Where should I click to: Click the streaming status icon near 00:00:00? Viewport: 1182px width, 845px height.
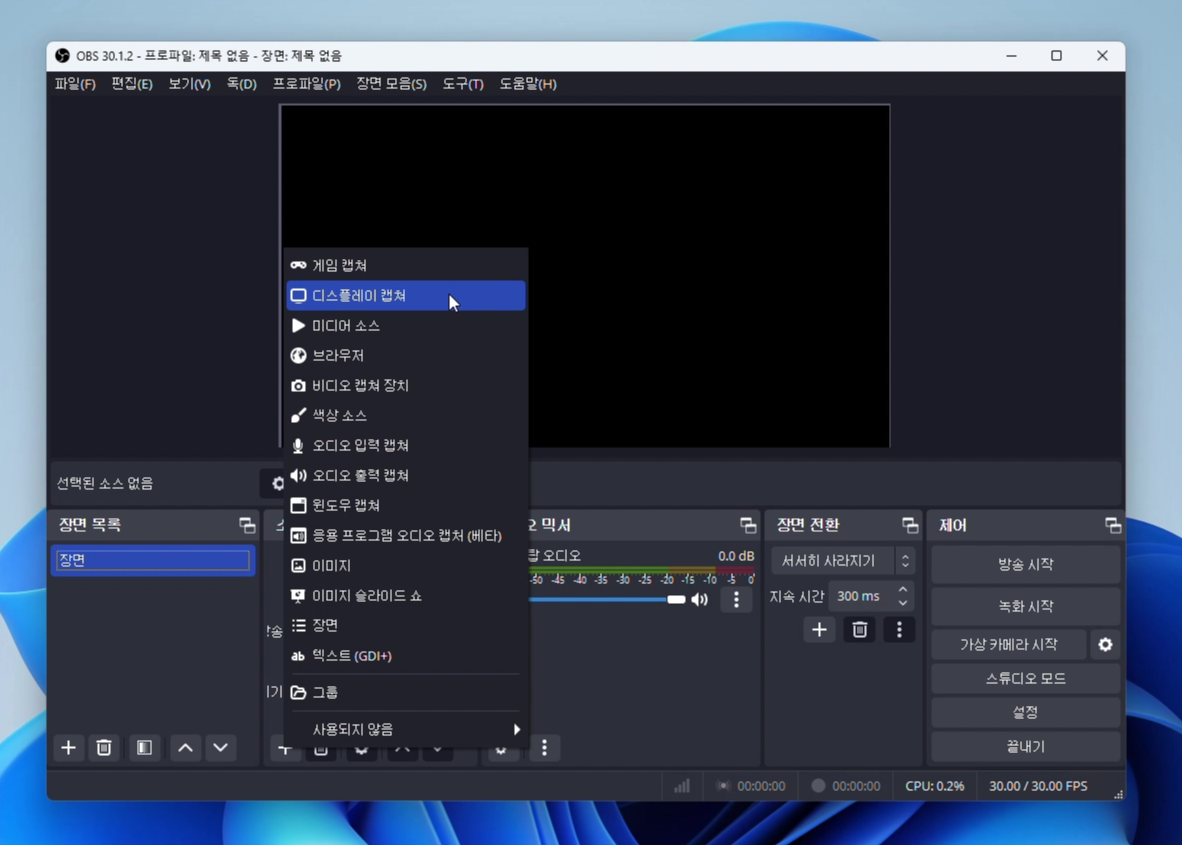[x=723, y=786]
